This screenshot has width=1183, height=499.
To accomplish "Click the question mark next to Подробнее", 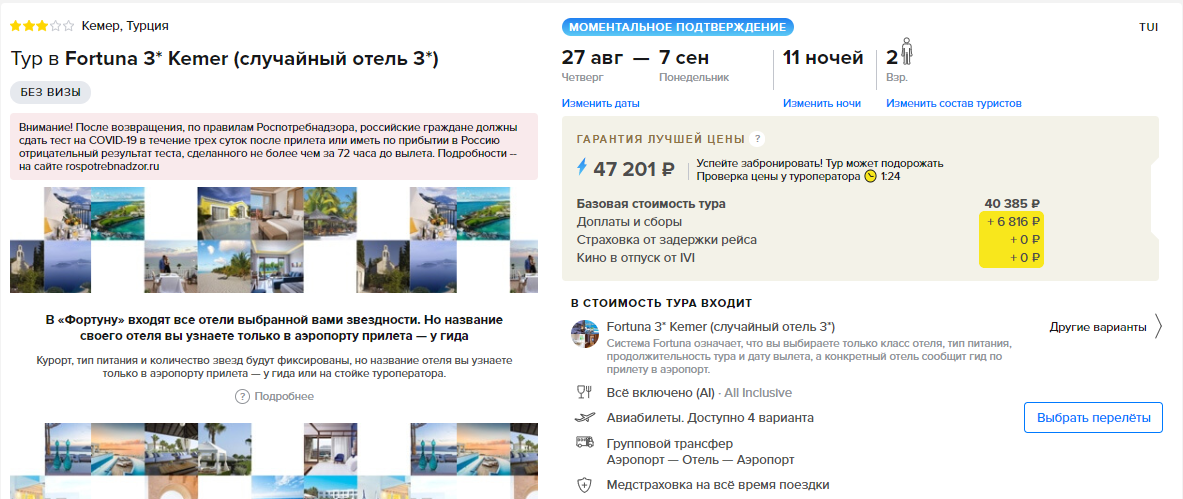I will pos(242,396).
